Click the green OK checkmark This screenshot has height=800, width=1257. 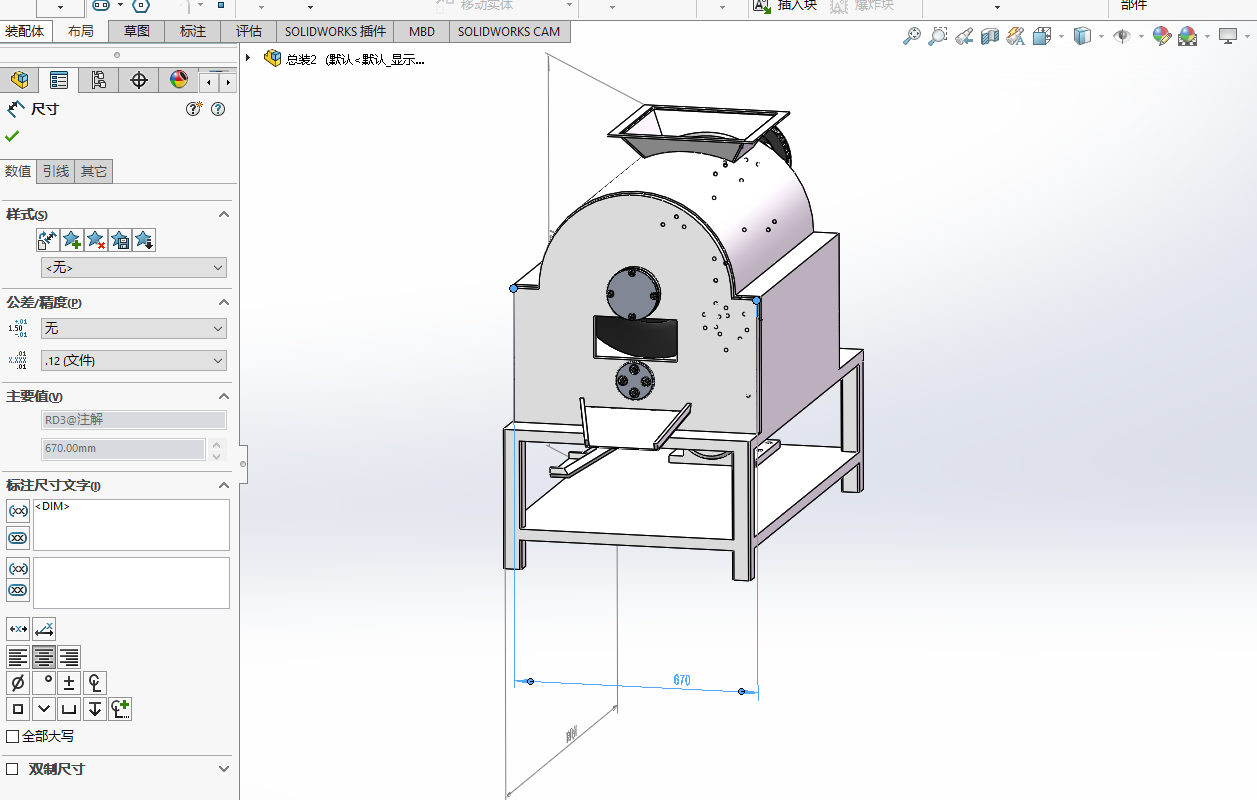point(12,136)
